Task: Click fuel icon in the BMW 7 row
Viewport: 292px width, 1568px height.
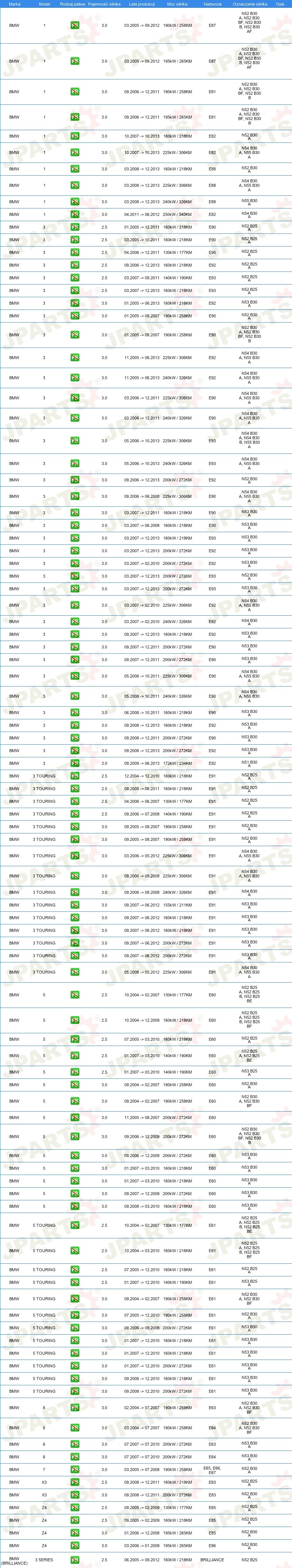Action: [x=74, y=1470]
